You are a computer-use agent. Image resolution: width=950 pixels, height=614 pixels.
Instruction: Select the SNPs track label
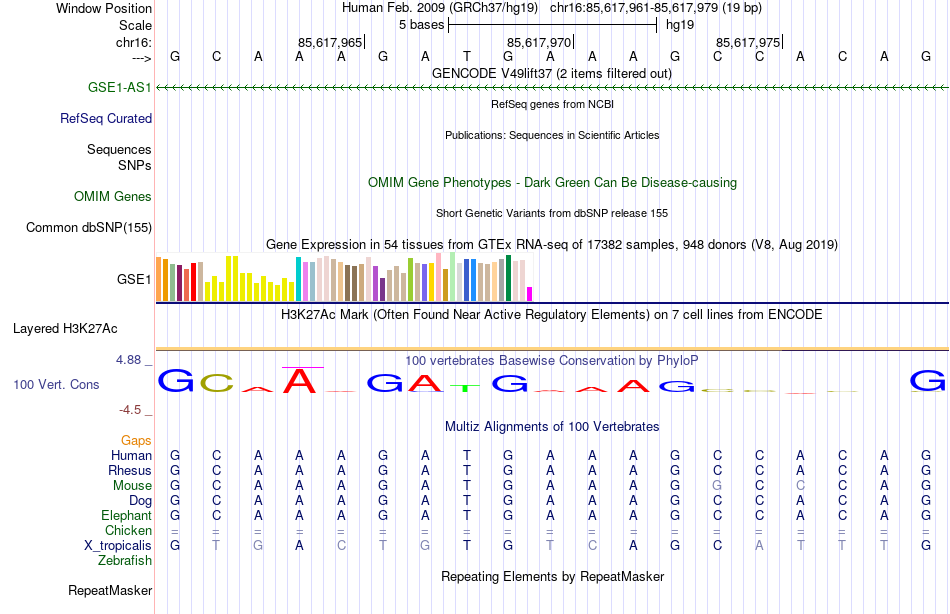tap(135, 165)
